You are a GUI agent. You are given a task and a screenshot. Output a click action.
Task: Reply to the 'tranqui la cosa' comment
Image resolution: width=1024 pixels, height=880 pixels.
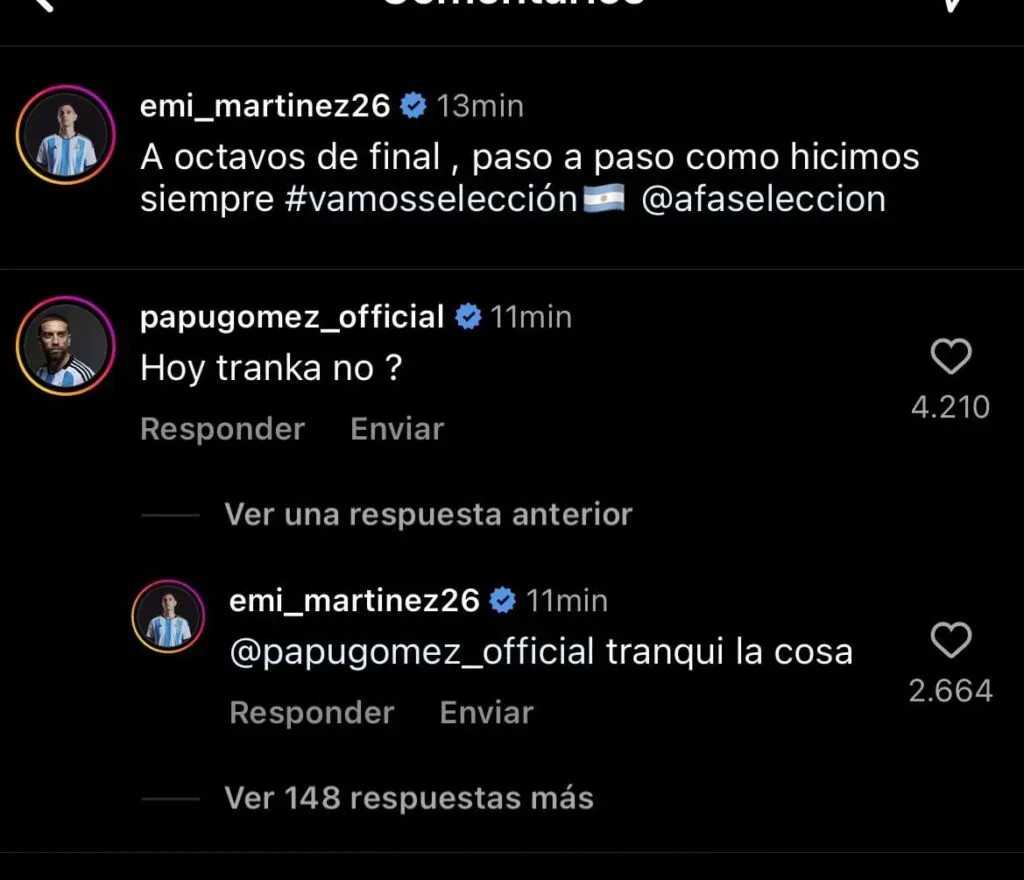point(312,713)
